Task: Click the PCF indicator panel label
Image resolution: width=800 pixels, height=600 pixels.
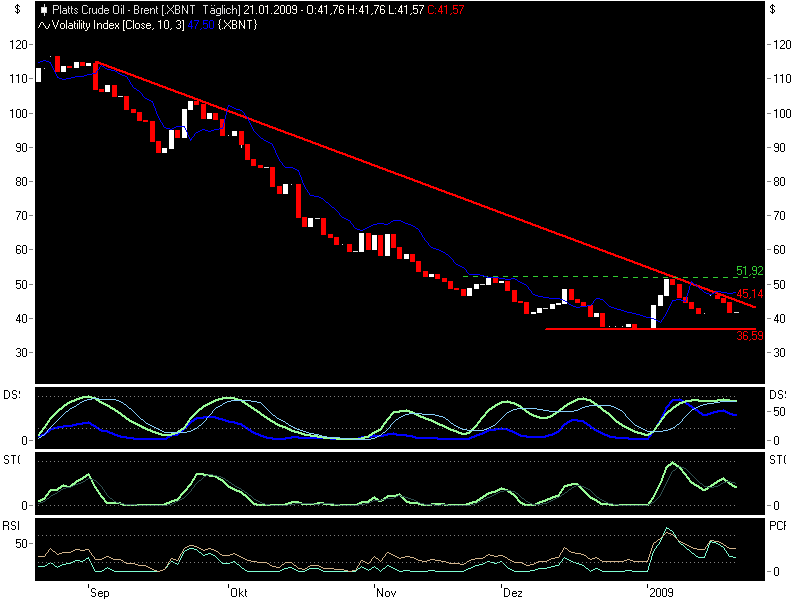Action: (777, 526)
